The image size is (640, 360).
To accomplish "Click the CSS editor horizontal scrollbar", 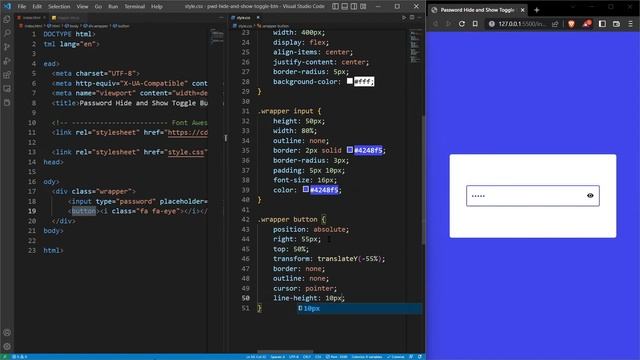I will (x=285, y=351).
